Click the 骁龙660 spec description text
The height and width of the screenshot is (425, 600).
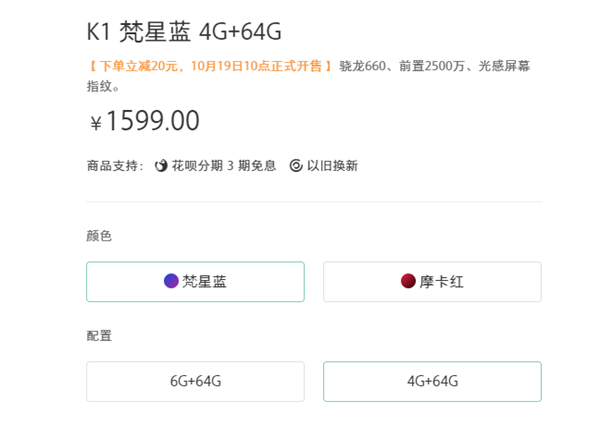(361, 66)
